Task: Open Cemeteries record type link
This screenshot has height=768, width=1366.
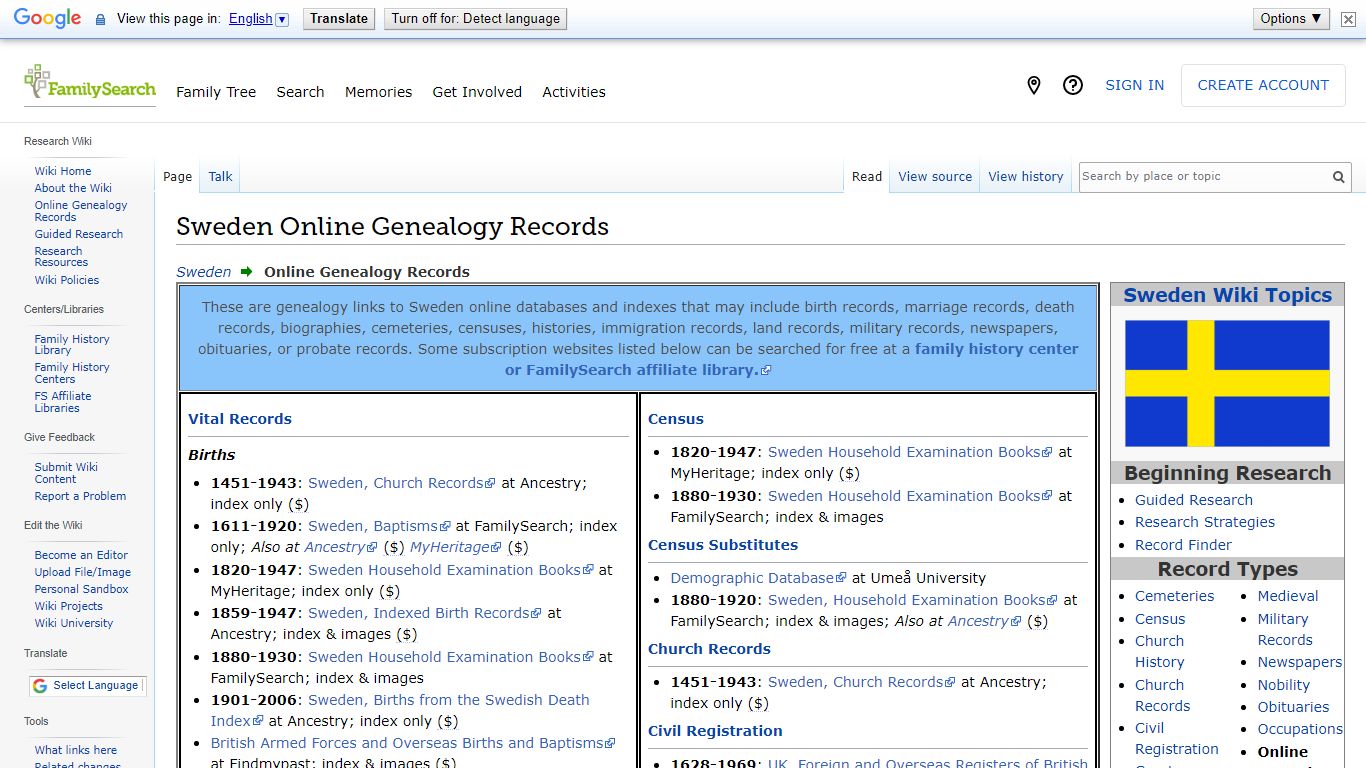Action: (1174, 596)
